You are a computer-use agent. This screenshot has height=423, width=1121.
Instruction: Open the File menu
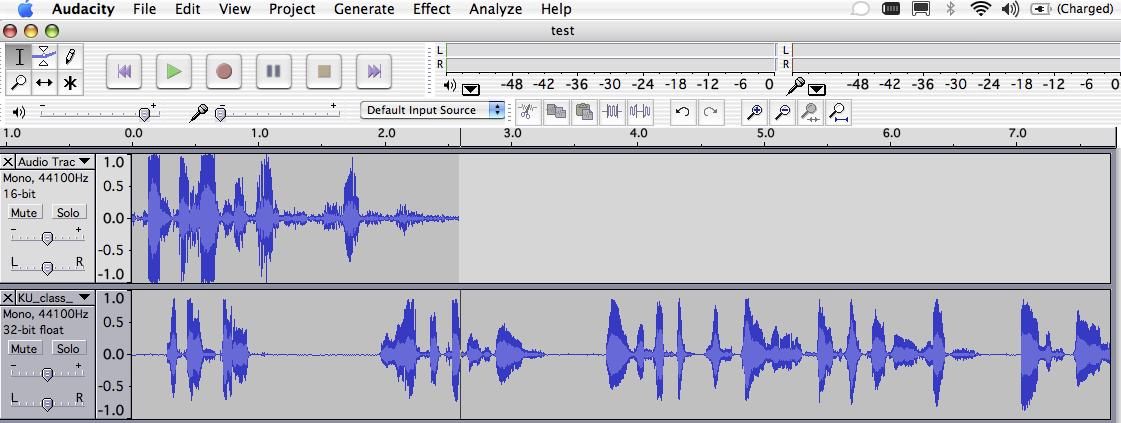[x=144, y=9]
